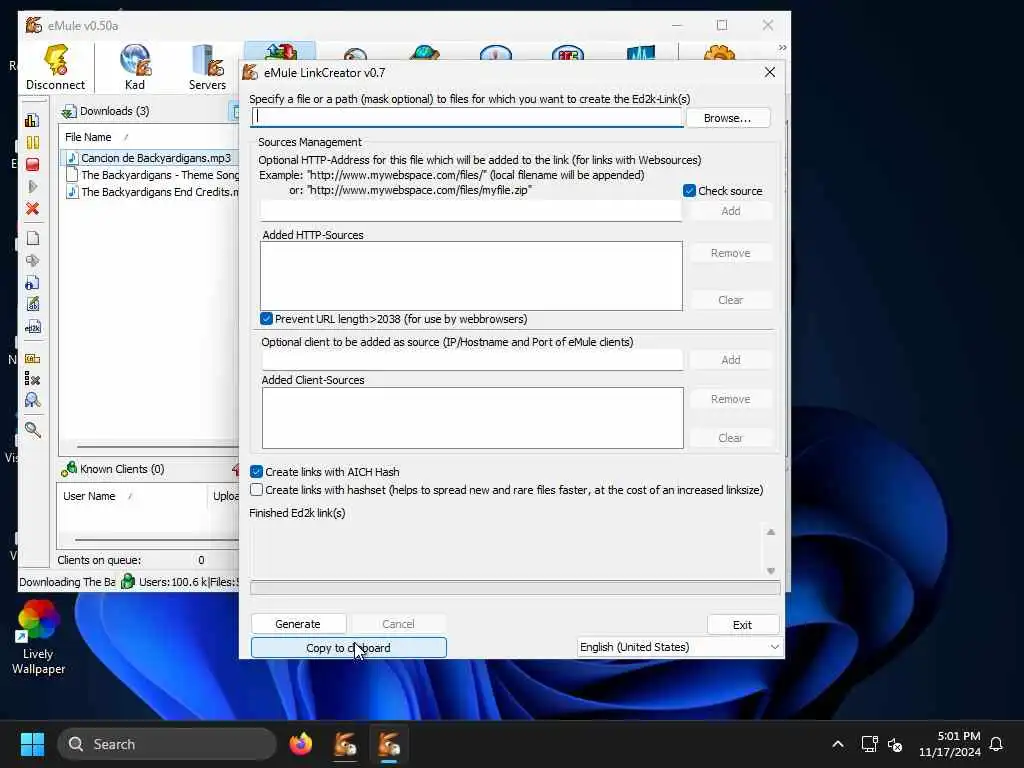The height and width of the screenshot is (768, 1024).
Task: Click the gray Resume play icon
Action: tap(32, 187)
